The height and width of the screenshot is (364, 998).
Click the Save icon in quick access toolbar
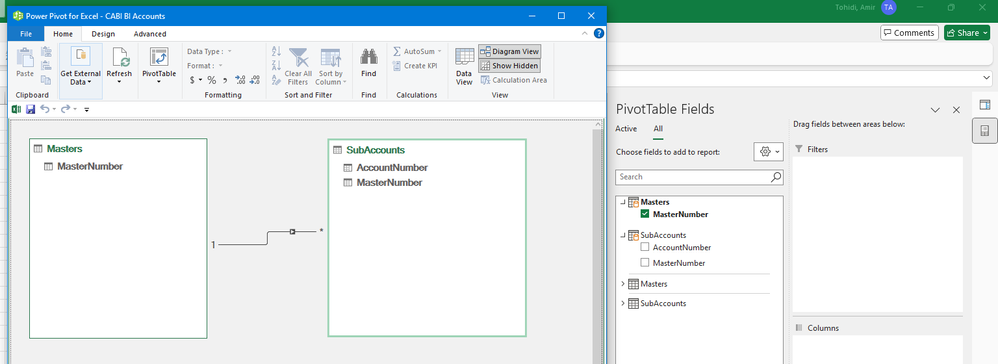(x=30, y=109)
